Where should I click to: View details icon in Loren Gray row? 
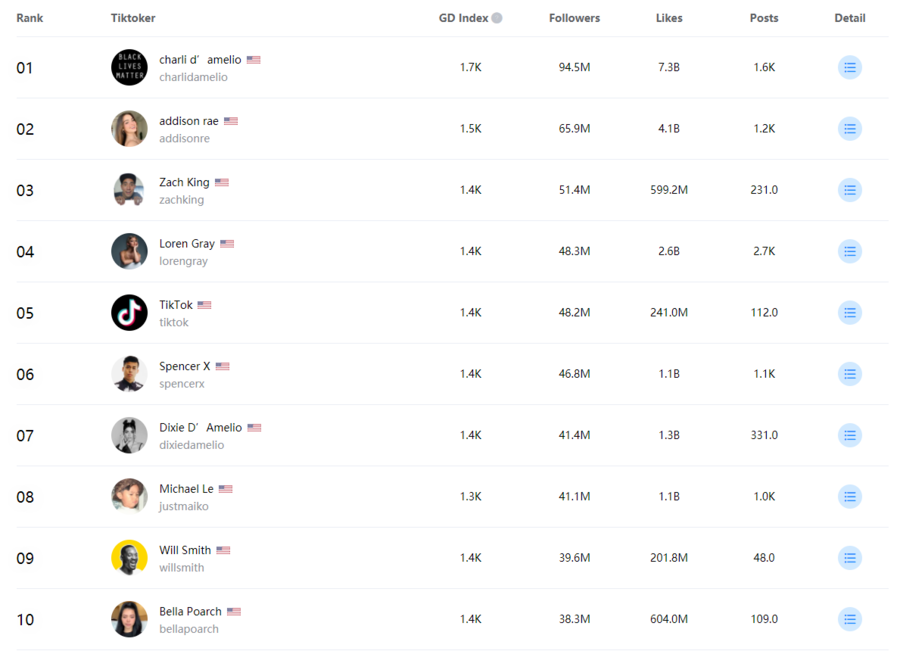click(x=849, y=251)
